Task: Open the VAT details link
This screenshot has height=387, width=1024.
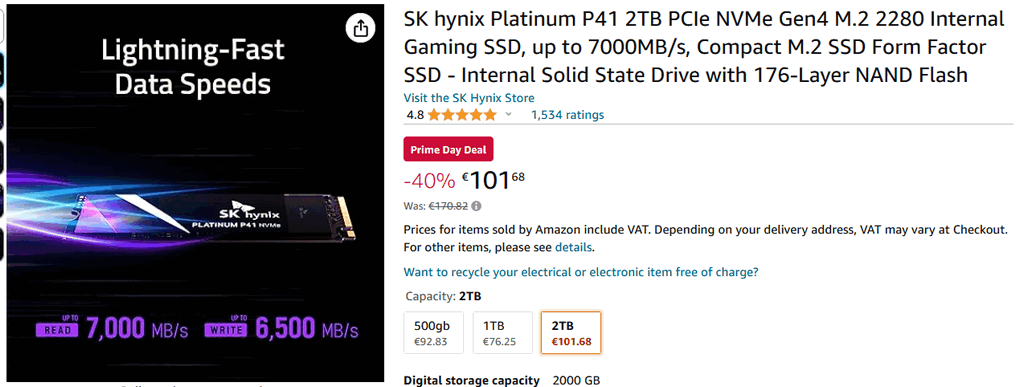Action: pyautogui.click(x=573, y=247)
